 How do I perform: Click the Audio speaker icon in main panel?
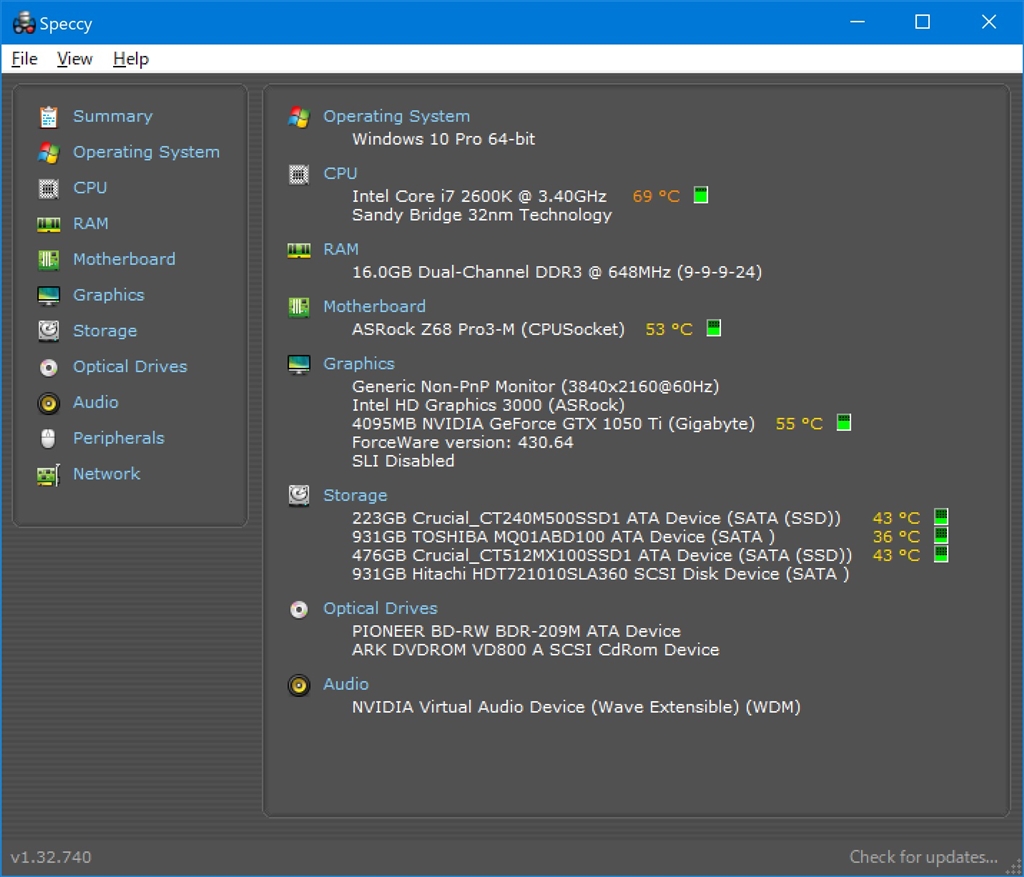pos(299,685)
